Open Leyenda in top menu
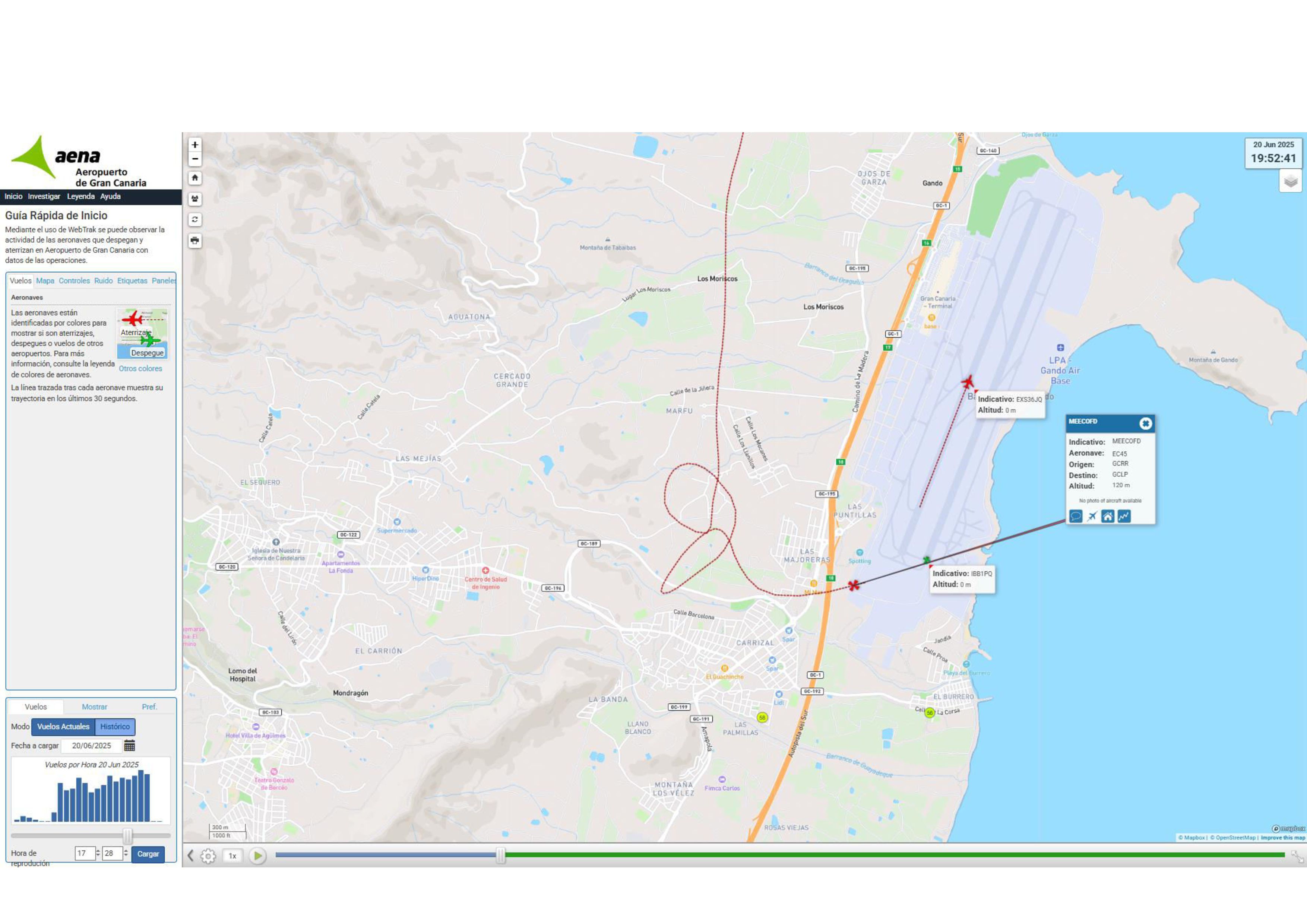1307x924 pixels. 81,196
